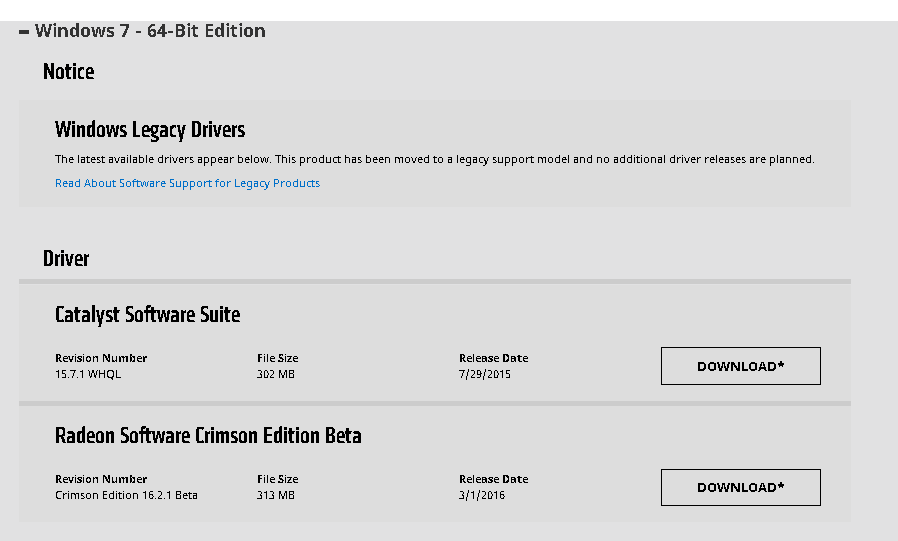Click the 15.7.1 WHQL revision number
This screenshot has height=541, width=898.
[x=88, y=375]
